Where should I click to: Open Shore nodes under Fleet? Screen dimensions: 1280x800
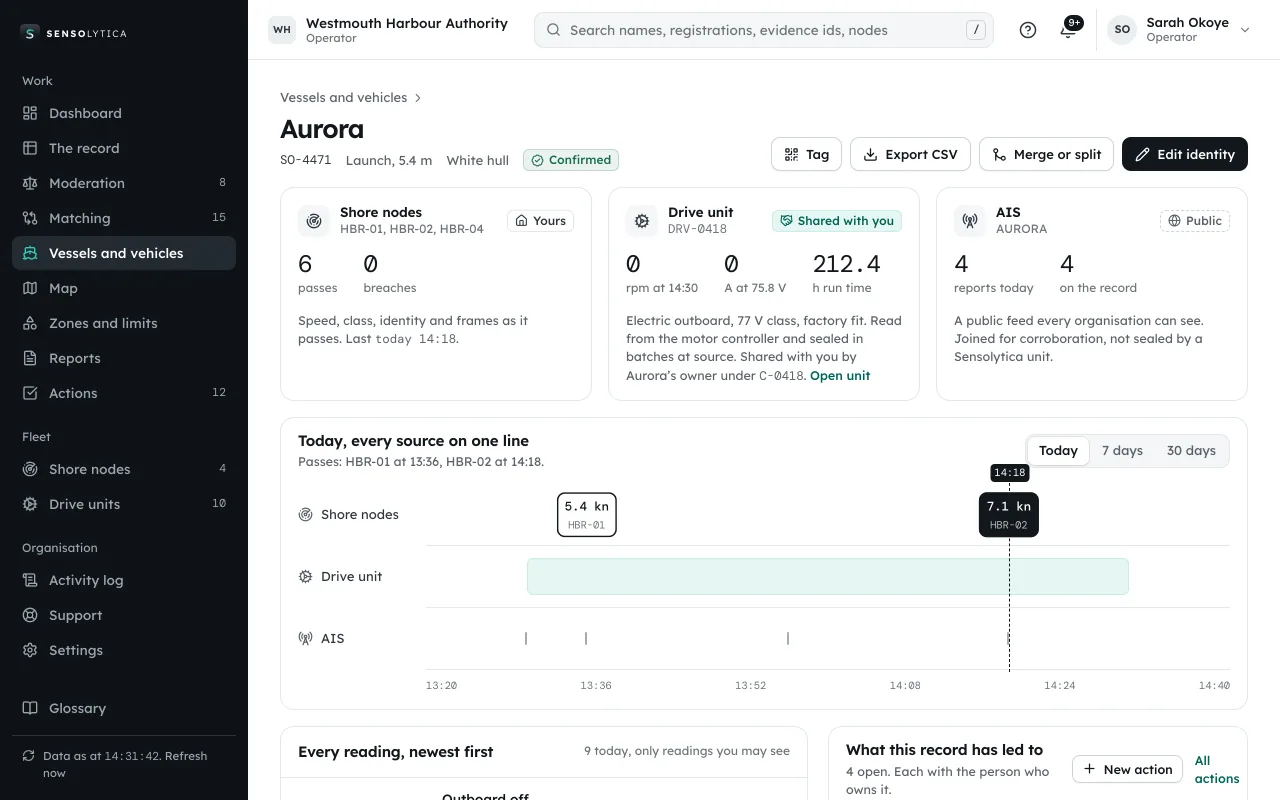click(x=124, y=469)
